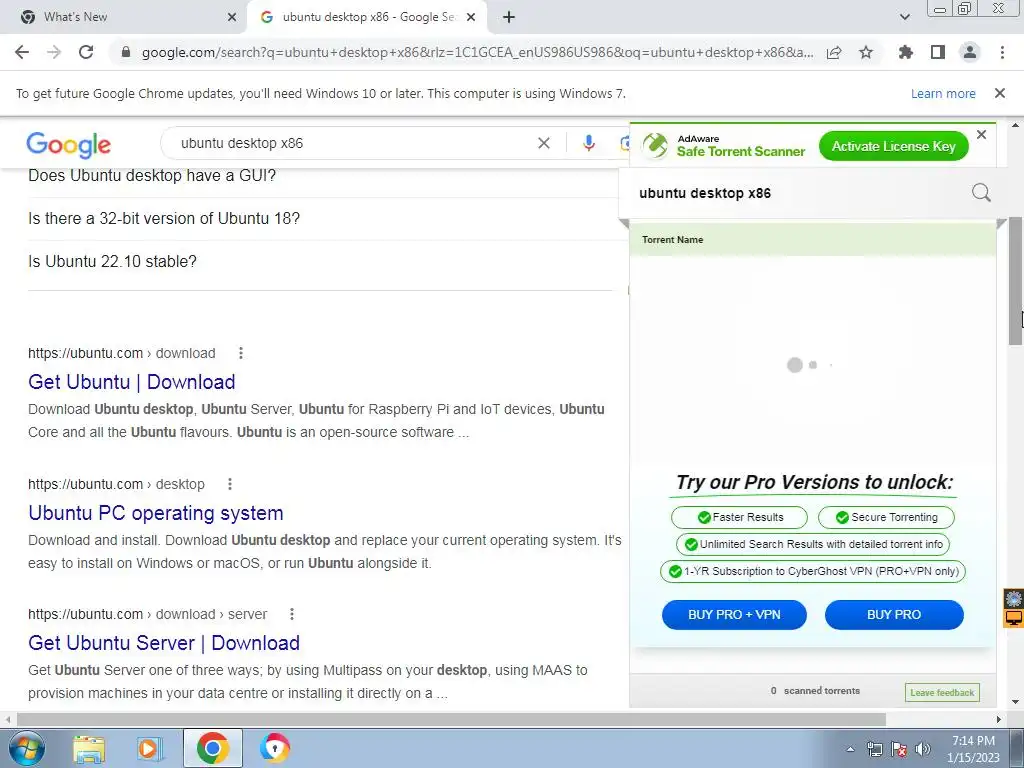Click the Google logo
The height and width of the screenshot is (768, 1024).
69,144
